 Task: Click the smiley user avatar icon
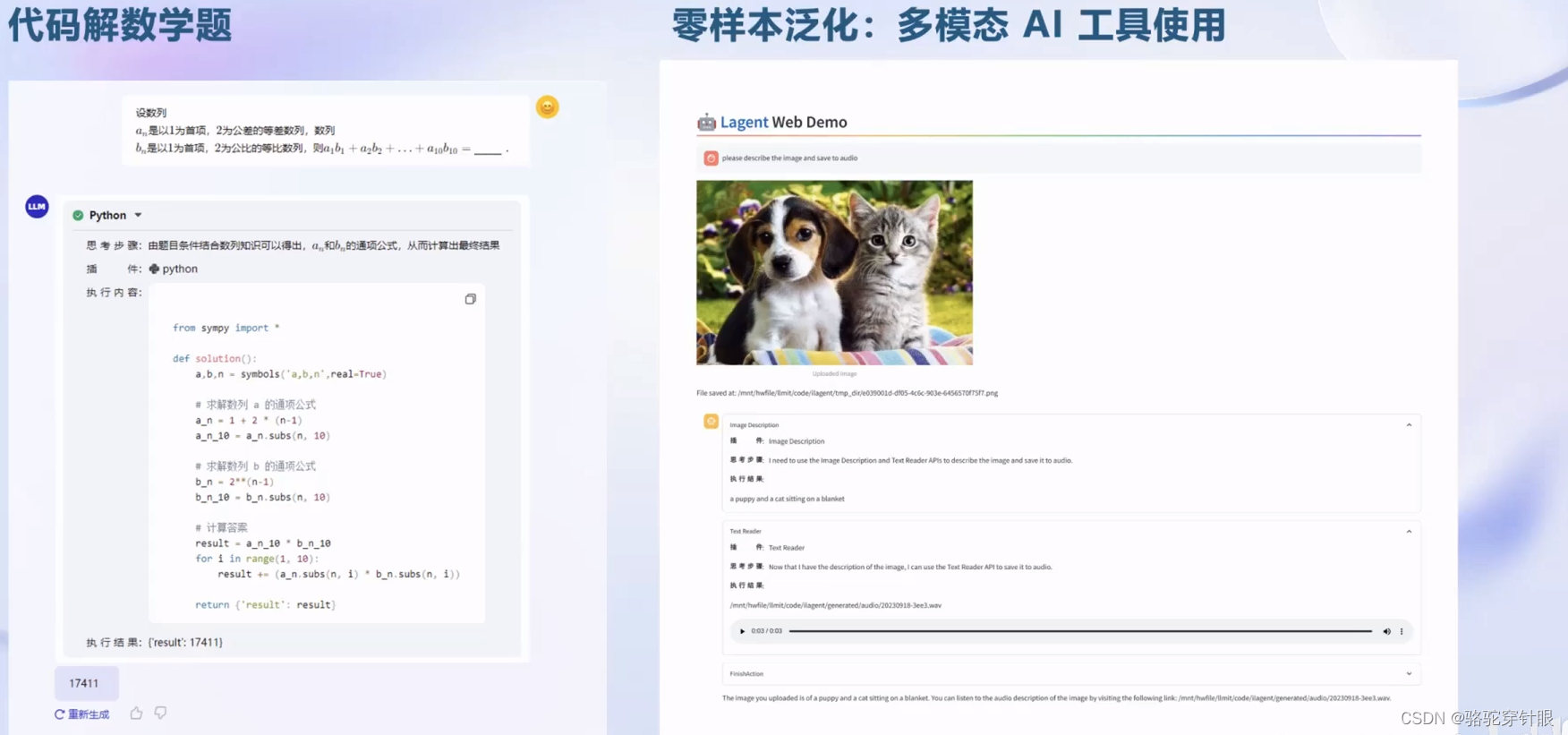click(547, 107)
